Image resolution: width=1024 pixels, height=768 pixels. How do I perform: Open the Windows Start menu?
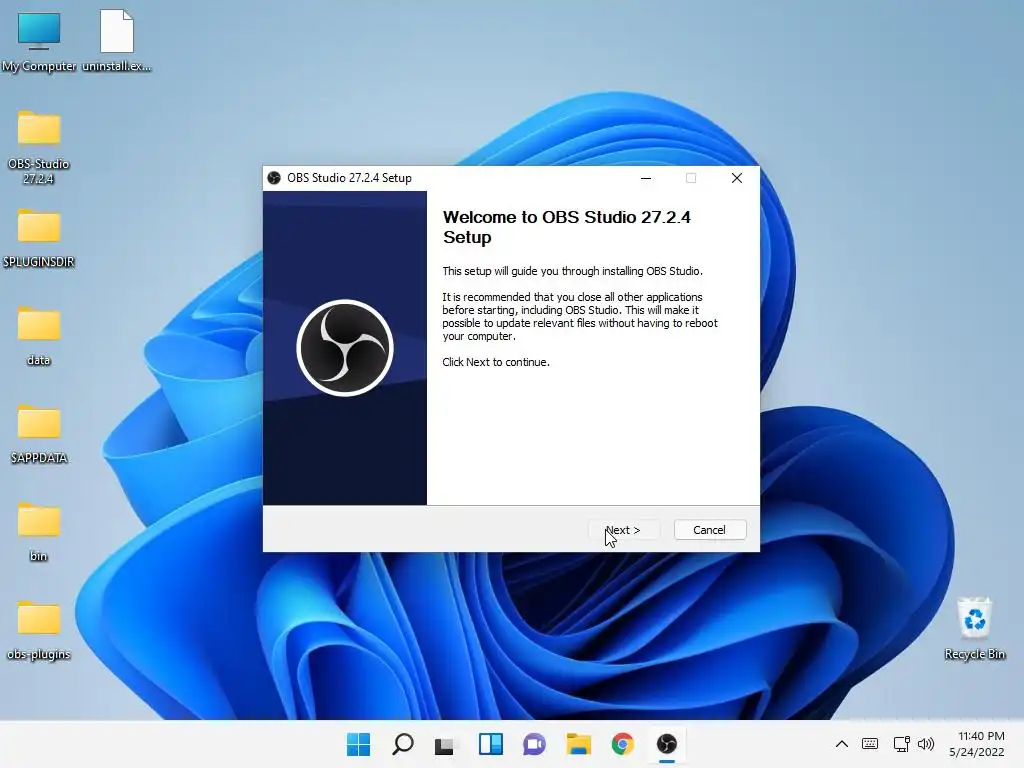click(x=359, y=744)
